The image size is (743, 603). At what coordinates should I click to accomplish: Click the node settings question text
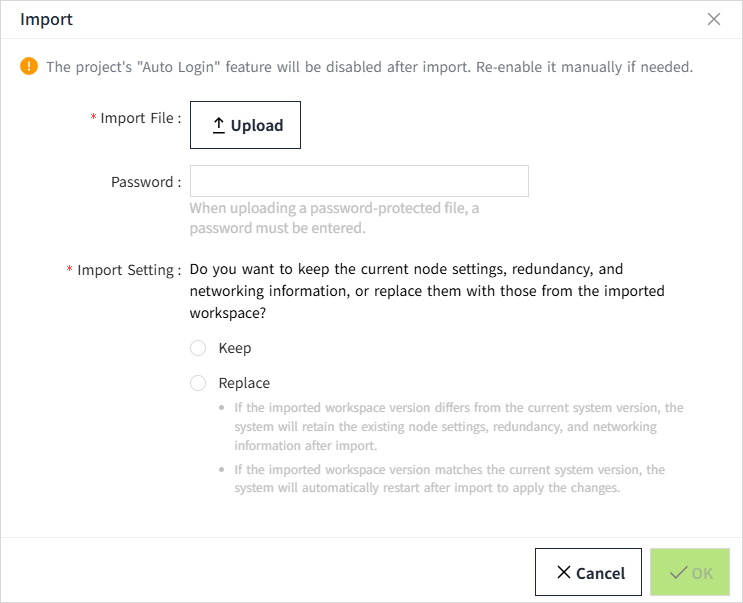tap(427, 291)
